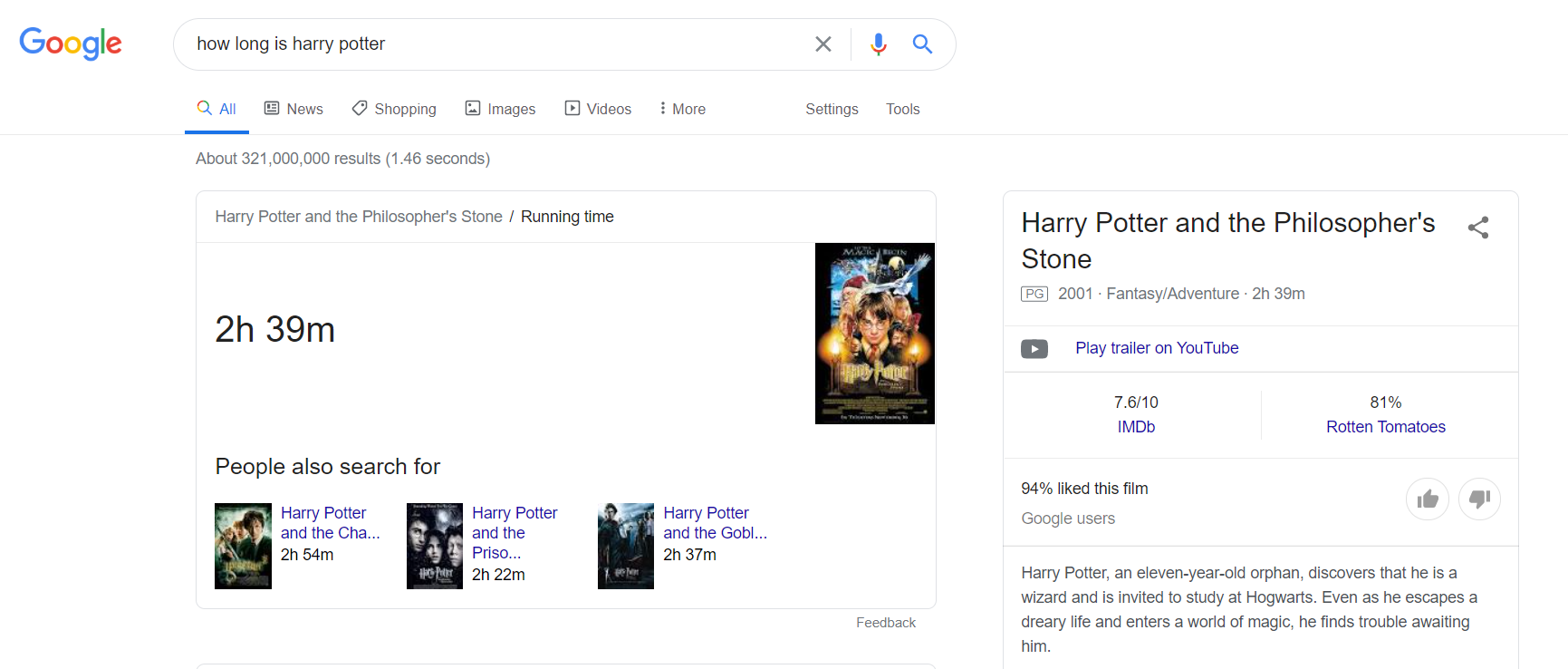Click the Google logo
The image size is (1568, 669).
[71, 44]
